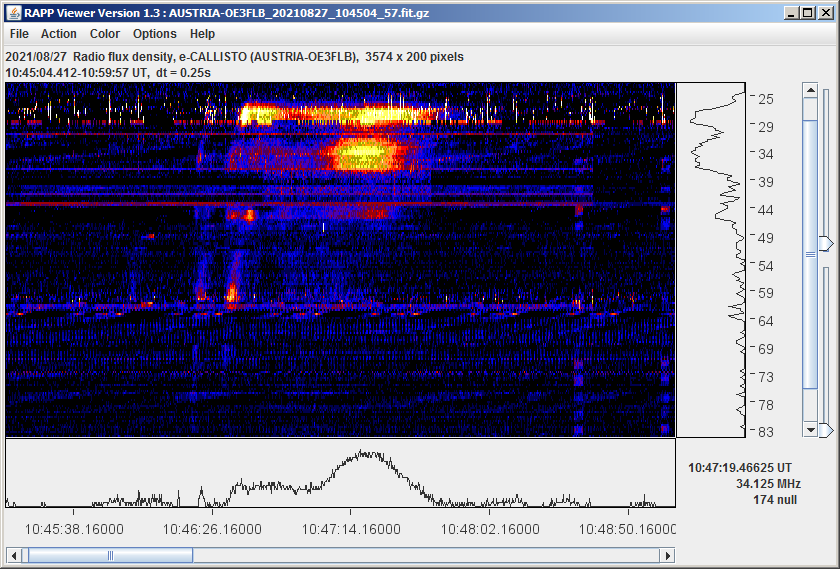Click the '10:47:19.46625 UT' readout

coord(740,468)
